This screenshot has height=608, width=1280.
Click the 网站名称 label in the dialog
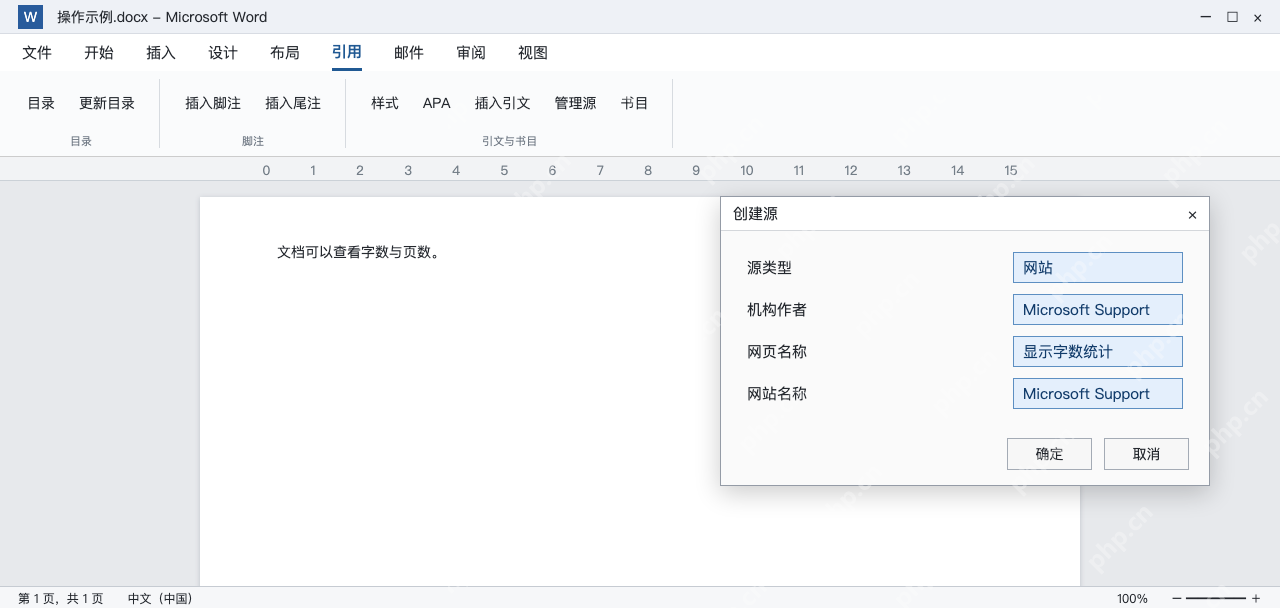pyautogui.click(x=777, y=394)
